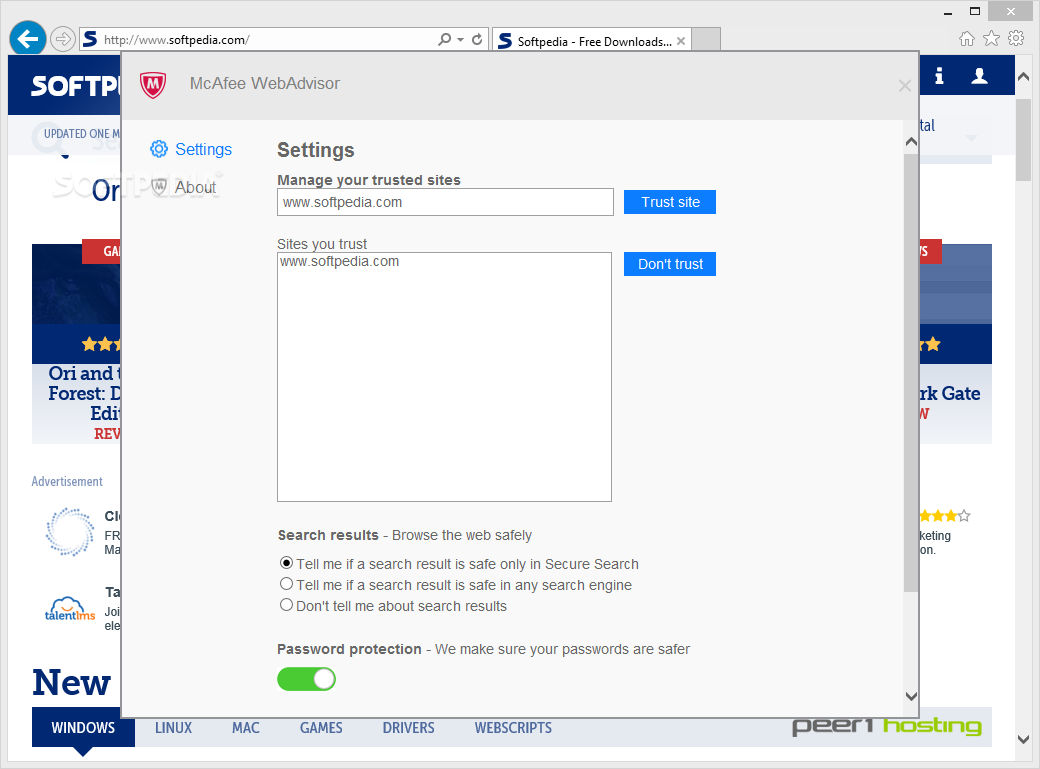This screenshot has width=1040, height=769.
Task: Select the LINUX category tab
Action: (173, 728)
